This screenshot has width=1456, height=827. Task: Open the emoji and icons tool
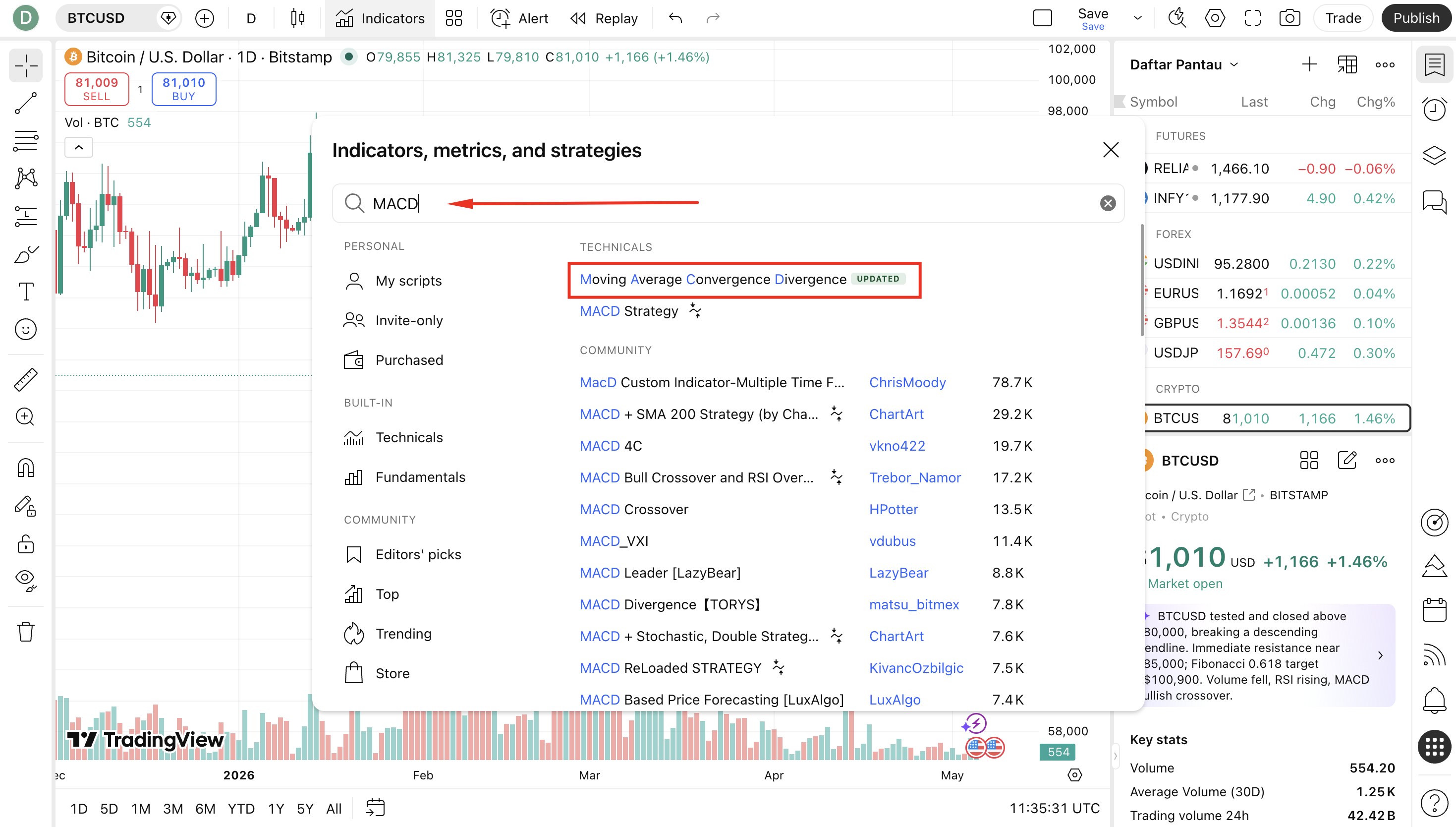26,329
